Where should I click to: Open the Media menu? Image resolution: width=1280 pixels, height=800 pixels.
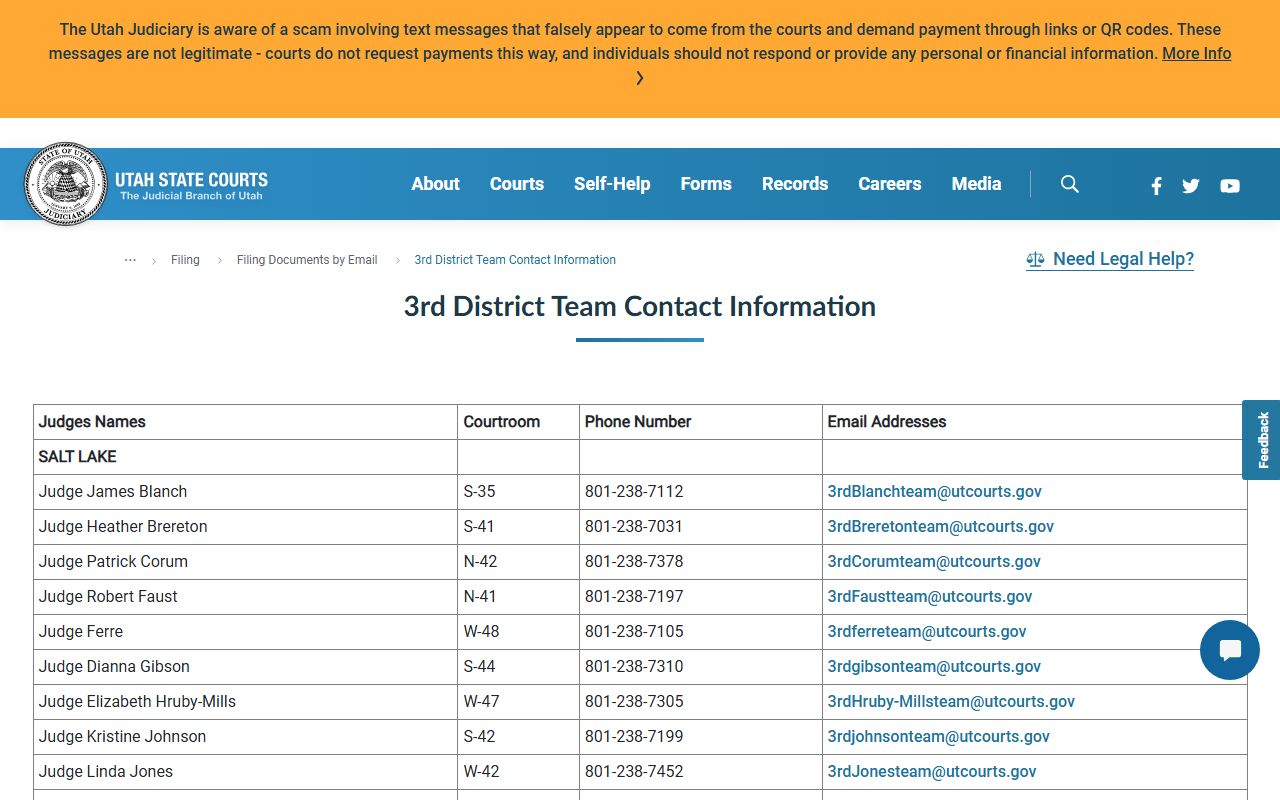[976, 184]
